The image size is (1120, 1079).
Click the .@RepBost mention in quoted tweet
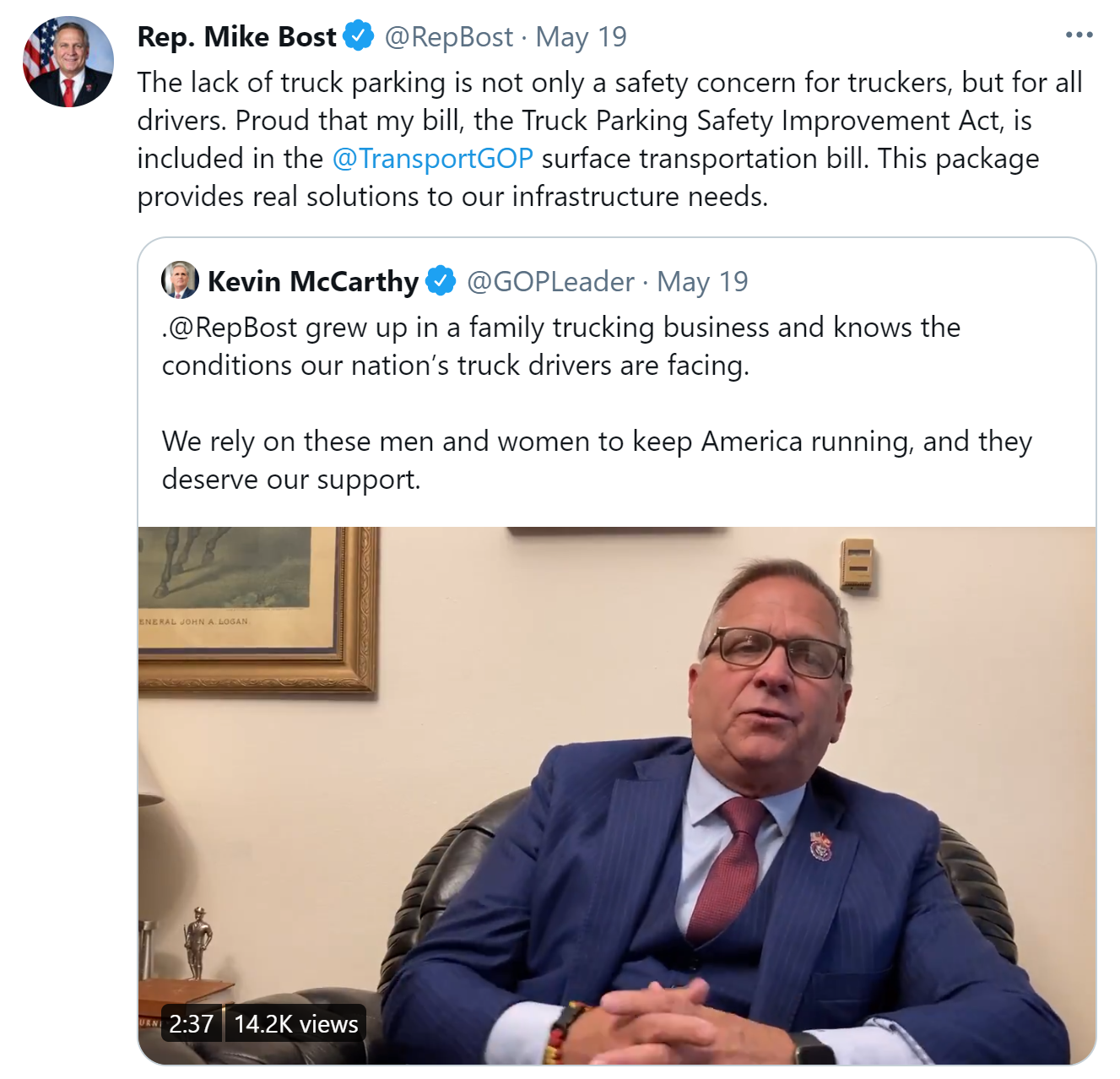[230, 328]
